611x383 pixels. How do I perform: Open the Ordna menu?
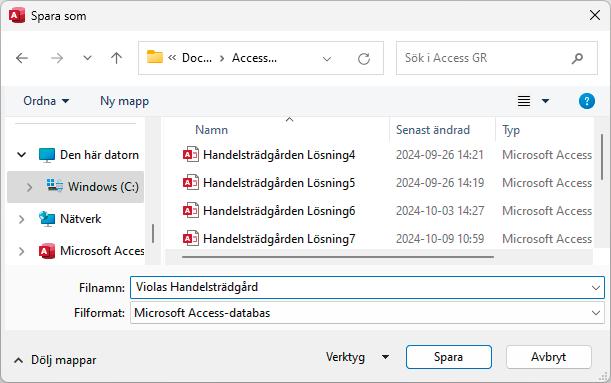(x=46, y=101)
